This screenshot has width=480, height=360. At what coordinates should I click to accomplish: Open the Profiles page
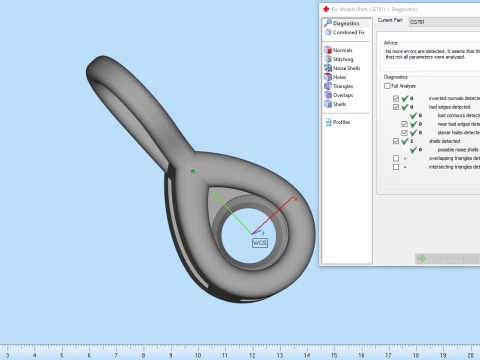click(341, 122)
